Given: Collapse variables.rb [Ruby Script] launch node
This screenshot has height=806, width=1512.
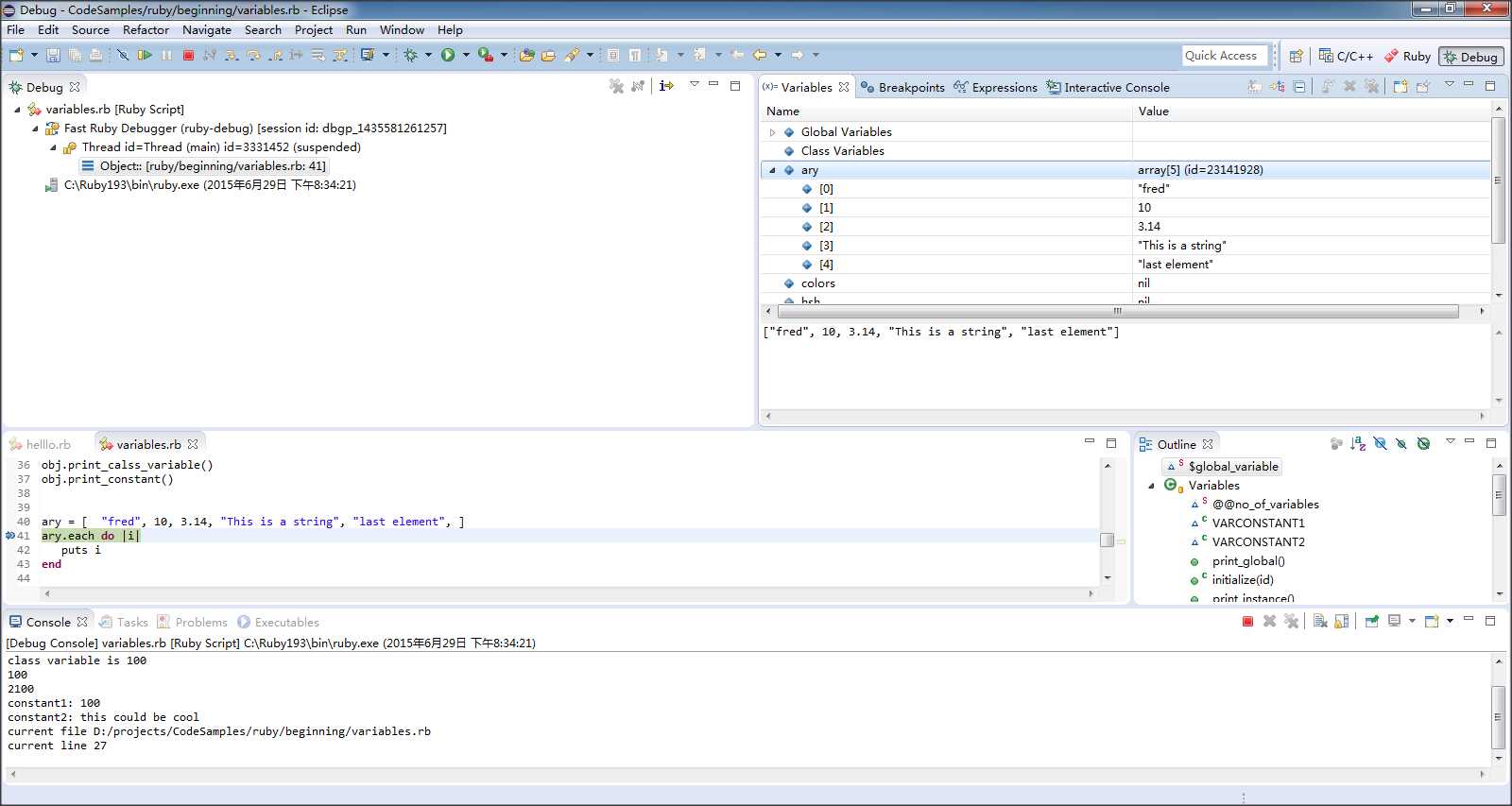Looking at the screenshot, I should point(17,110).
